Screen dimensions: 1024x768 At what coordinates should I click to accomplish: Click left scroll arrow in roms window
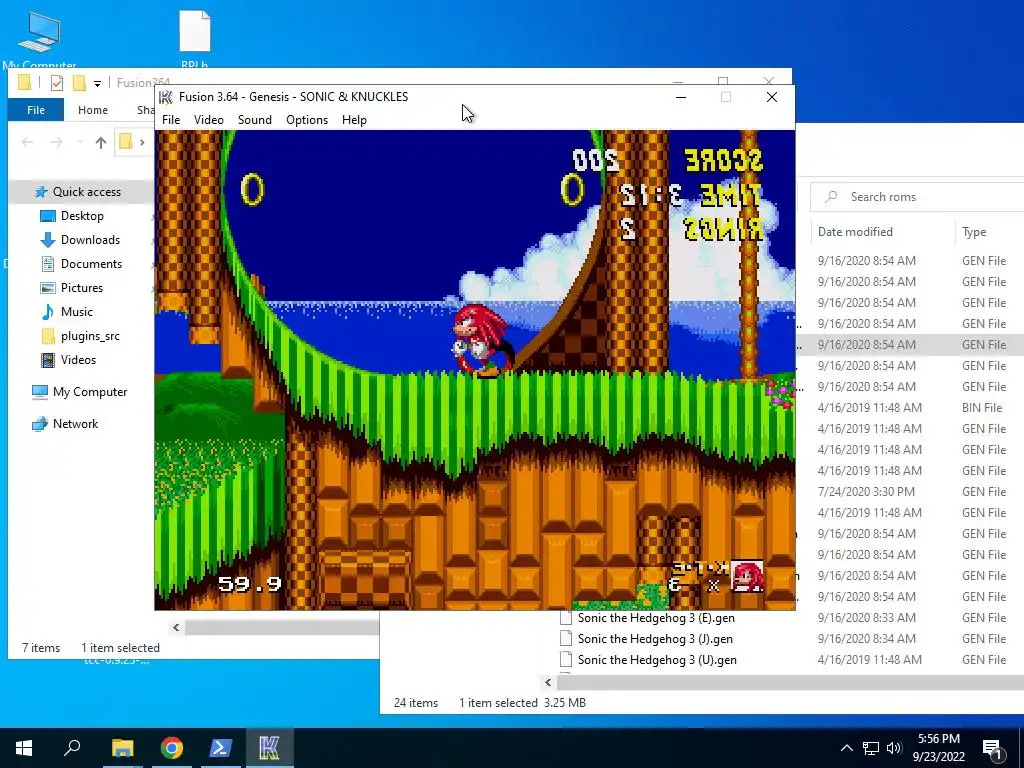(548, 682)
